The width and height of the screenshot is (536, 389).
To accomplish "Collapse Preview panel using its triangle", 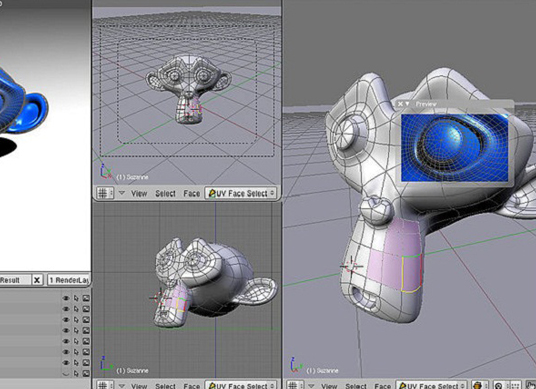I will pos(407,103).
